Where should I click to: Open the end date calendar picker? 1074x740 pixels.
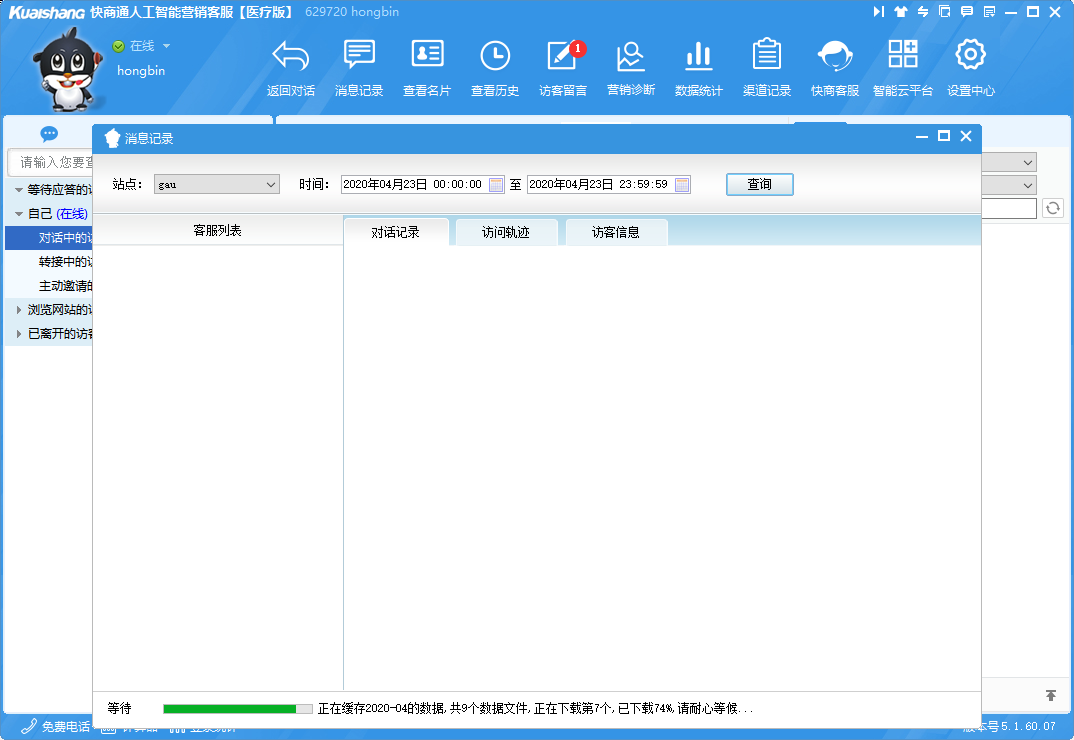[x=682, y=185]
